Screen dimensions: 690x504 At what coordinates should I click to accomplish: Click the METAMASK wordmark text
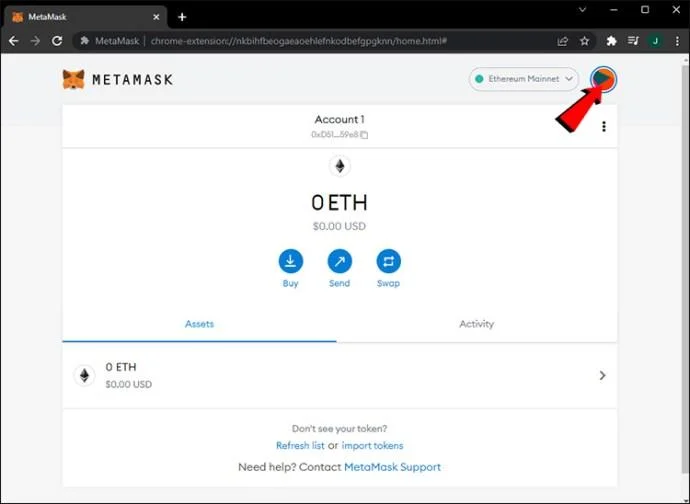[132, 80]
